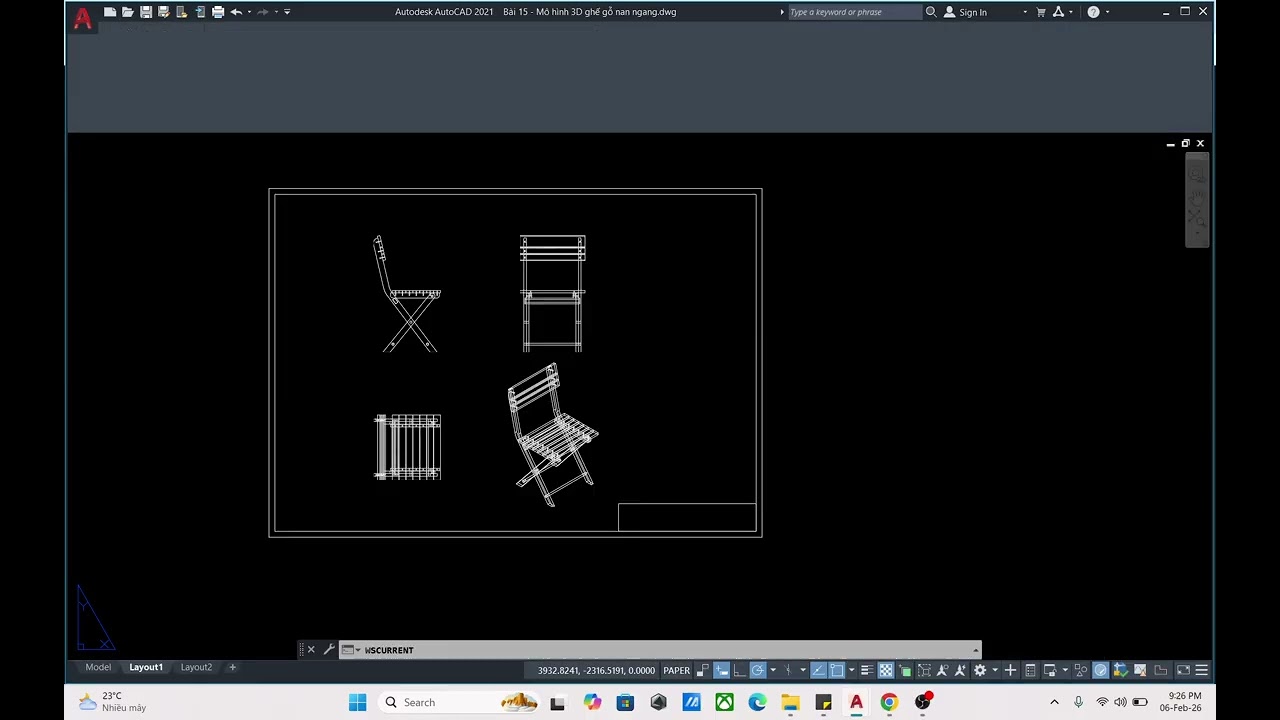Toggle lineweight display in status bar
The image size is (1280, 720).
pyautogui.click(x=867, y=670)
